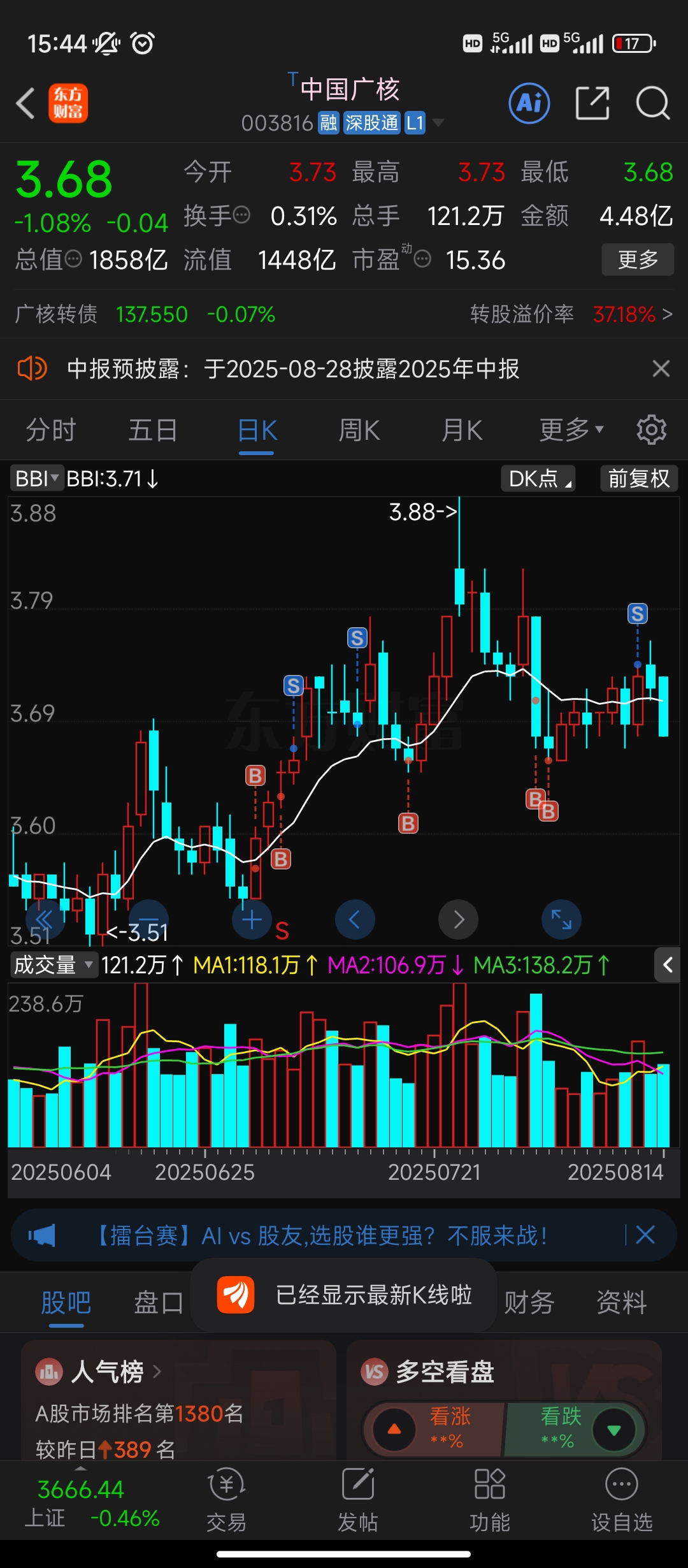Image resolution: width=688 pixels, height=1568 pixels.
Task: Tap 深股通 badge
Action: click(371, 122)
